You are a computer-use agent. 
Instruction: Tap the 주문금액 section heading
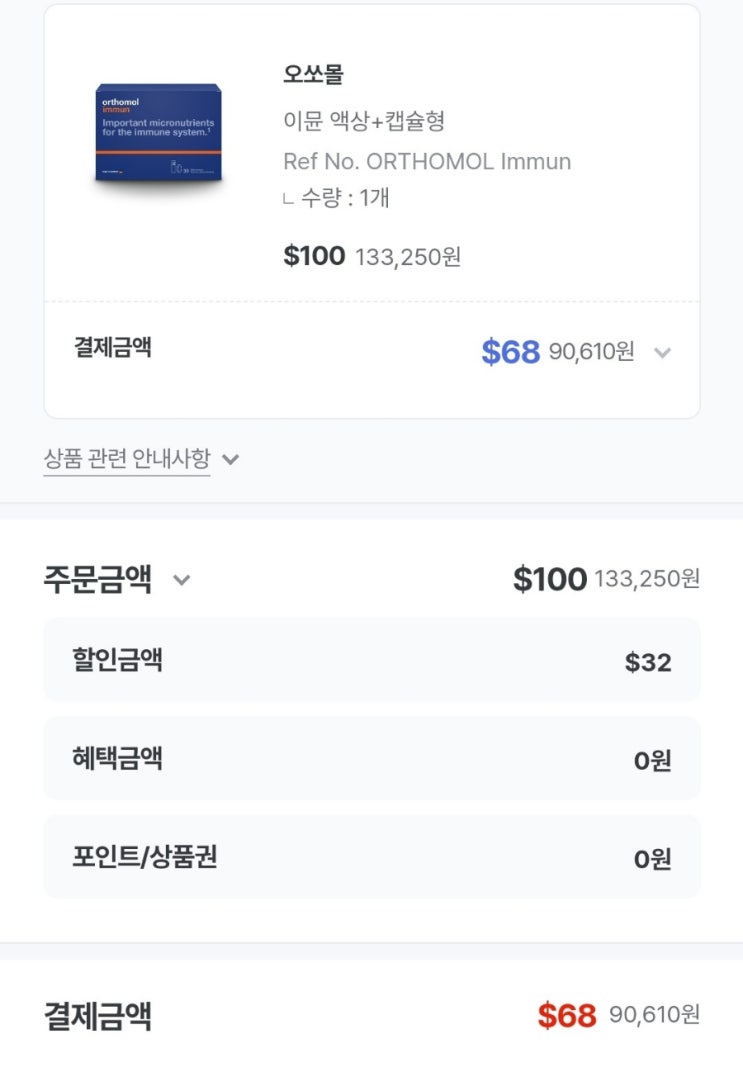pyautogui.click(x=98, y=579)
